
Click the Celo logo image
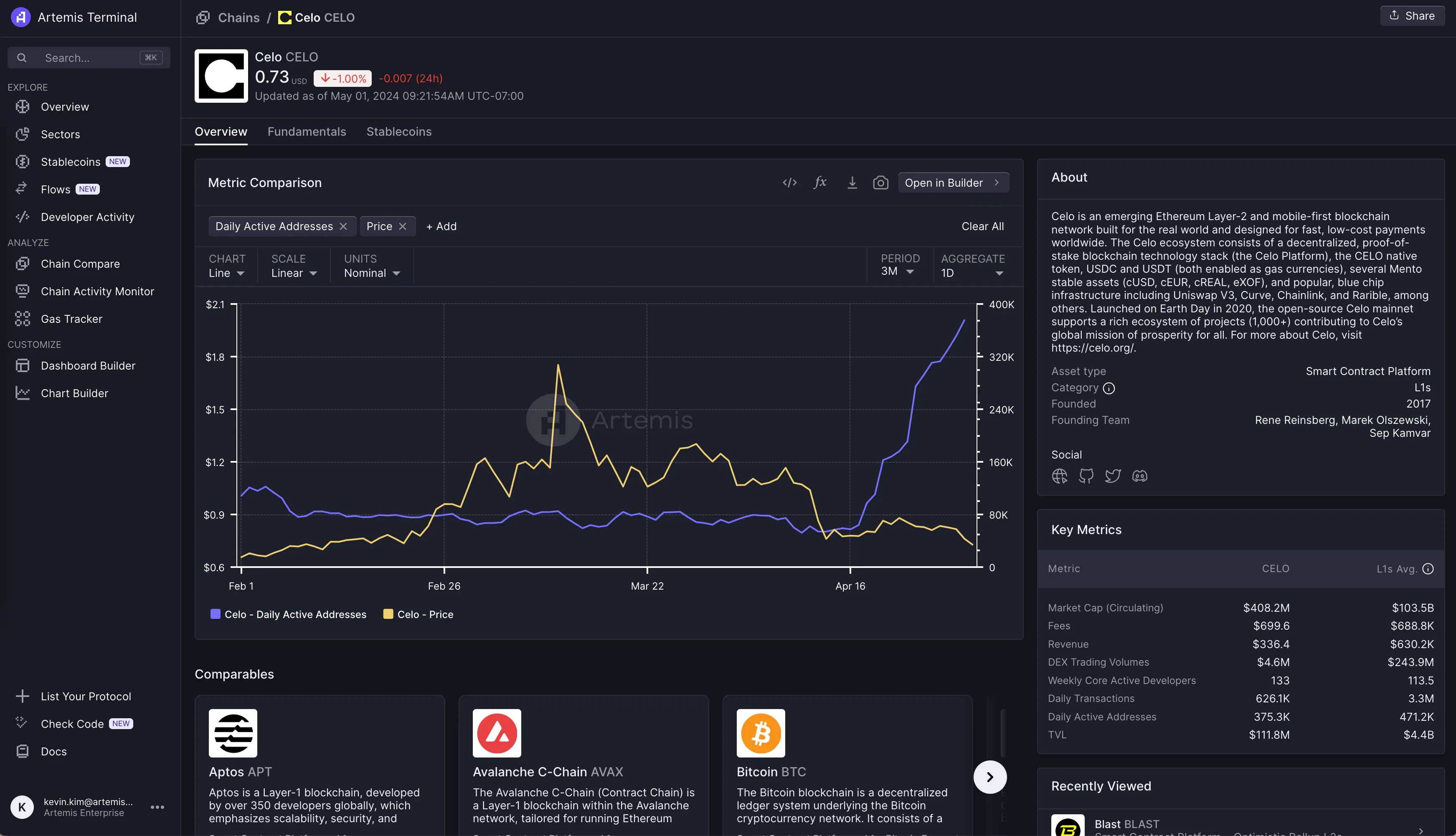click(221, 76)
